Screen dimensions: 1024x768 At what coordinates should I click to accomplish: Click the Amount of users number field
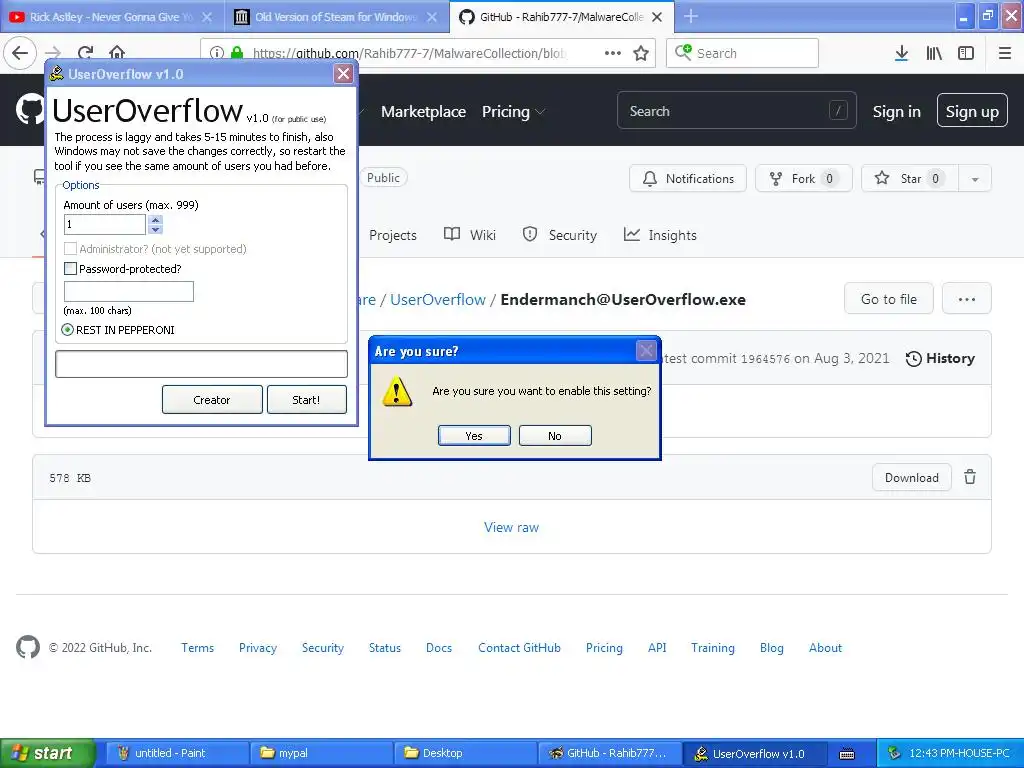tap(104, 225)
